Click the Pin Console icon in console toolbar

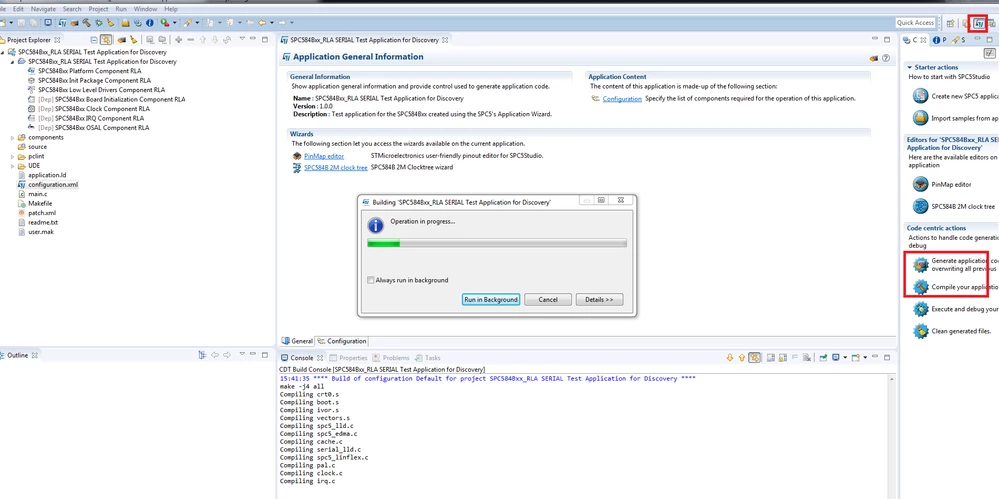[x=823, y=358]
